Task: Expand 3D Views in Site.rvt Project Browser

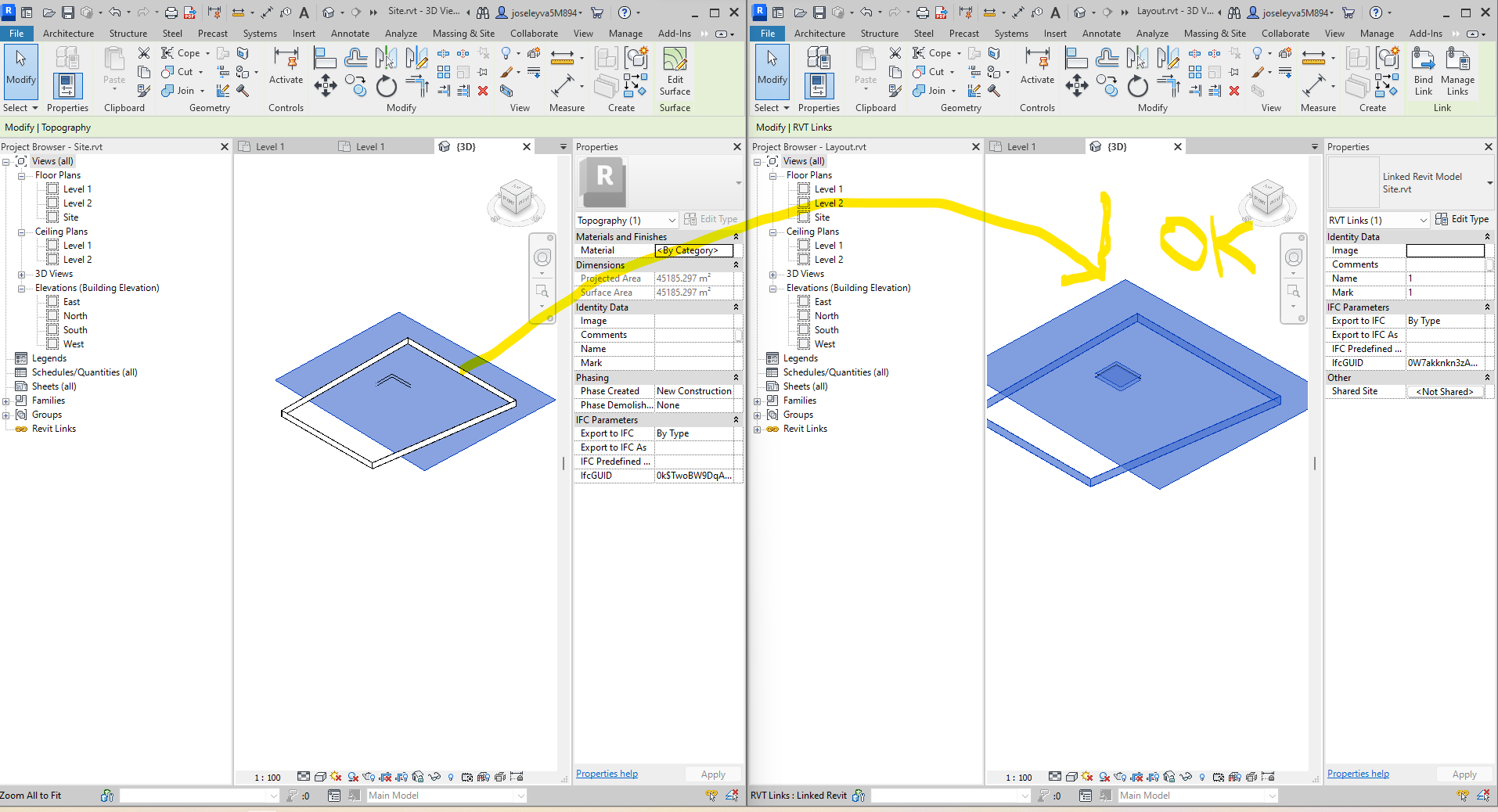Action: [21, 275]
